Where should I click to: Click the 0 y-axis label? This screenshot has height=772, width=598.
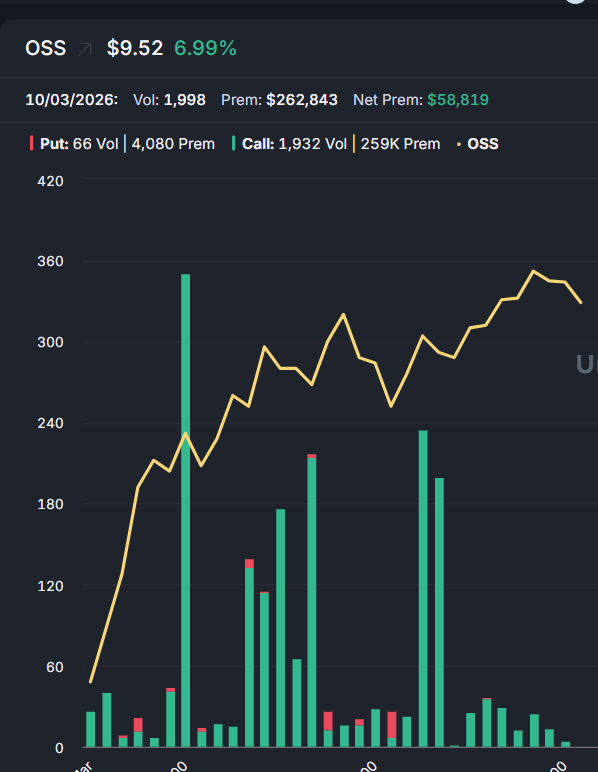pos(59,748)
